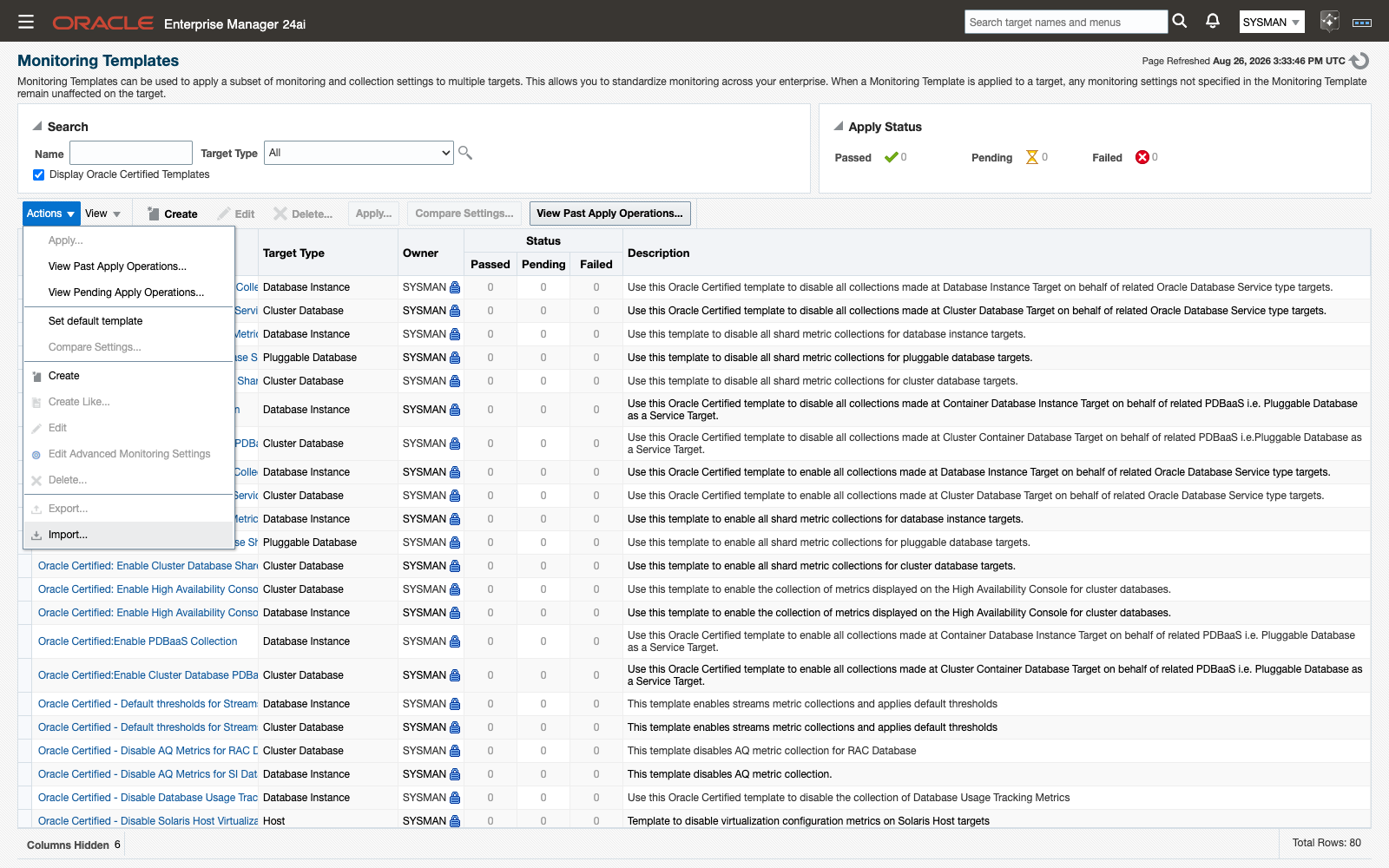
Task: Click the Passed green checkmark status icon
Action: coord(891,157)
